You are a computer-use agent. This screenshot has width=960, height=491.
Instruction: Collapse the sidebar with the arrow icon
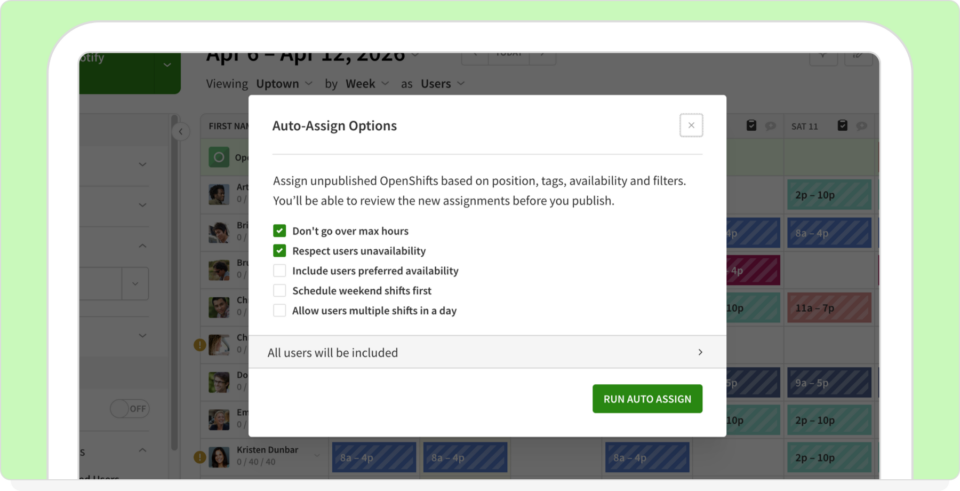[x=180, y=132]
